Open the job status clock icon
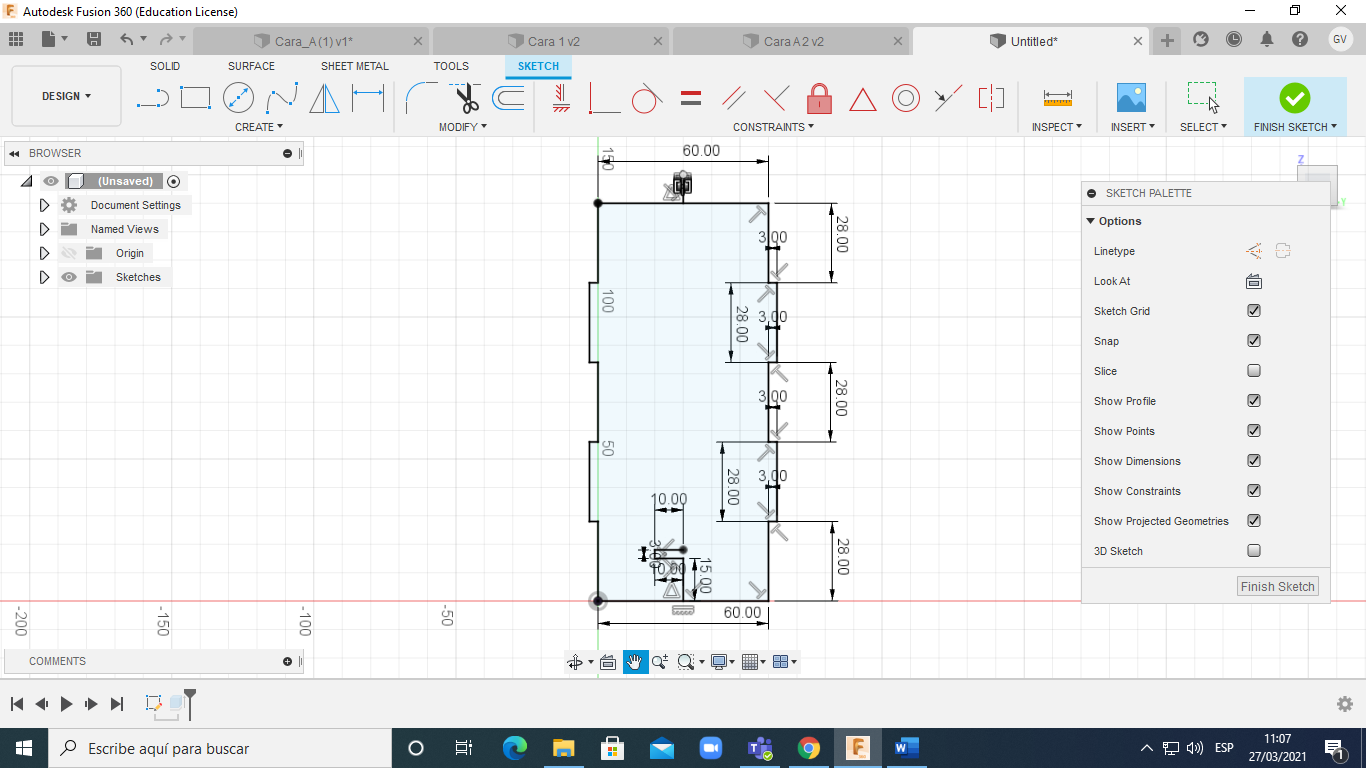 pos(1234,40)
